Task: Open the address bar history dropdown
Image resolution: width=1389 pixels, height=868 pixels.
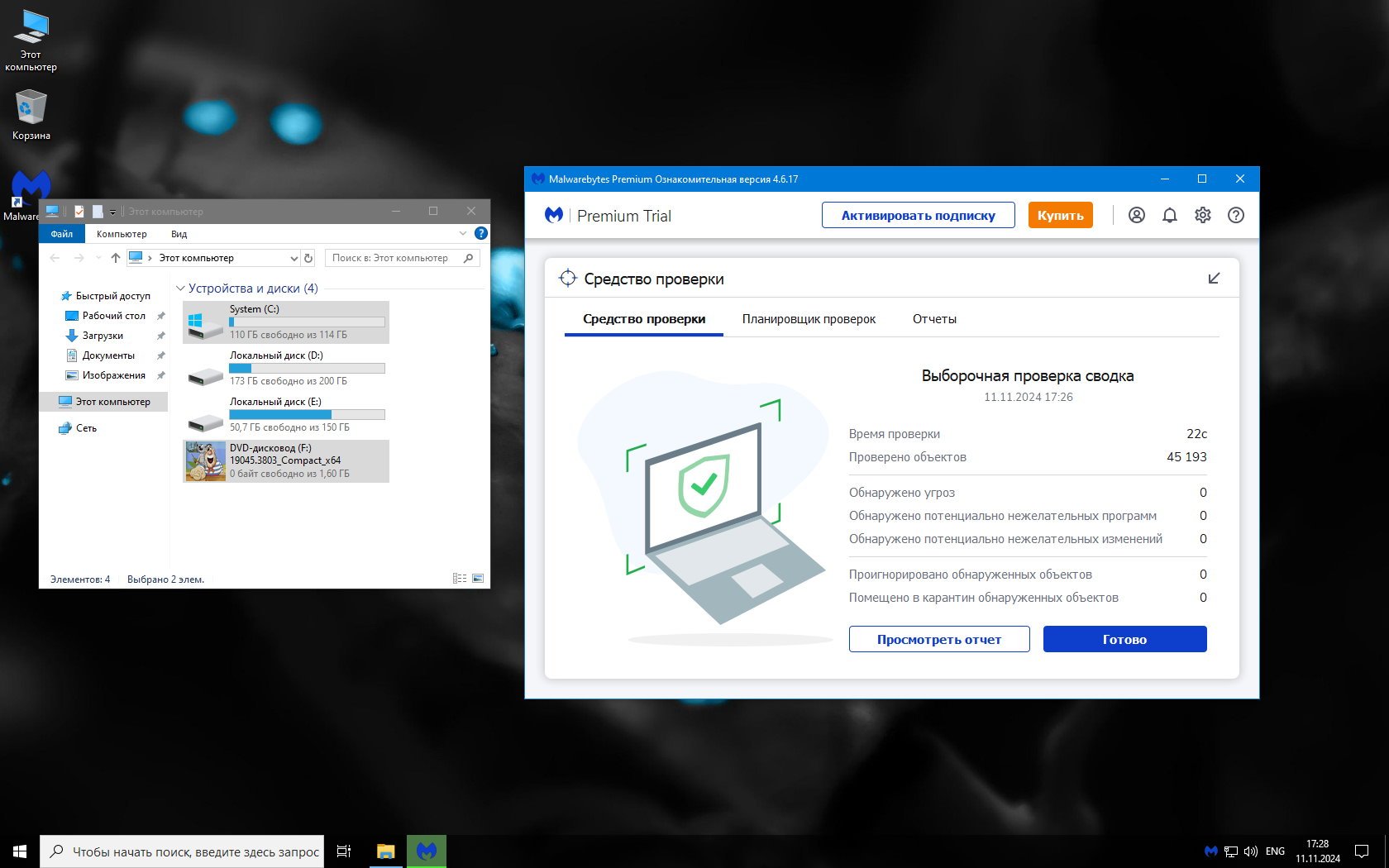Action: 294,258
